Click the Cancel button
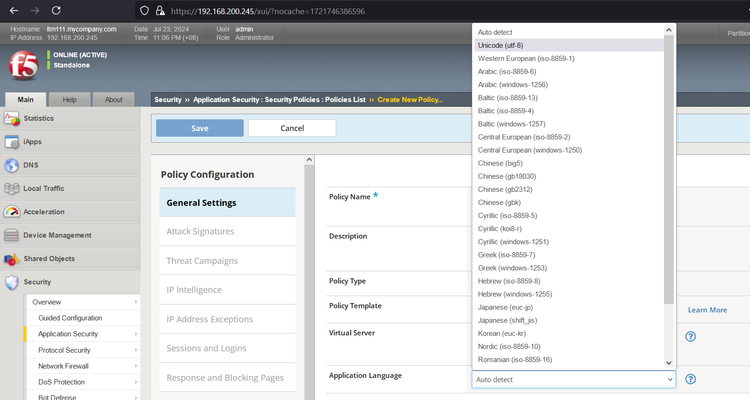Screen dimensions: 750x400 (292, 128)
